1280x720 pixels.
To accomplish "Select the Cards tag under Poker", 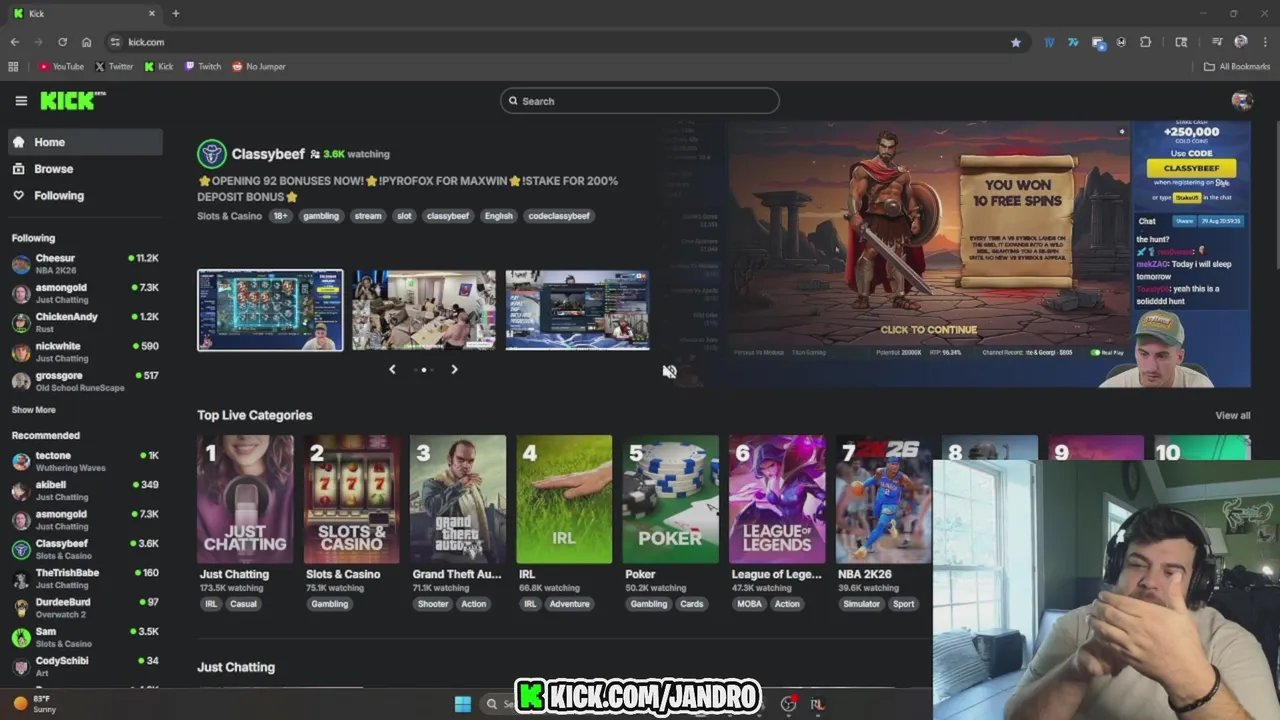I will click(x=692, y=604).
